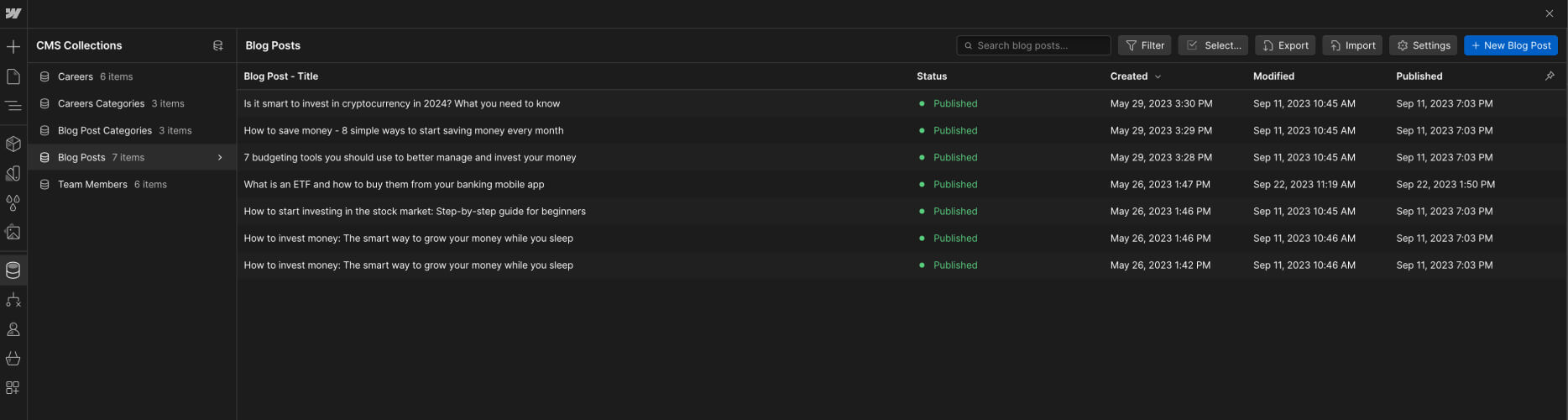Open the Add elements panel
Viewport: 1568px width, 420px height.
point(13,47)
